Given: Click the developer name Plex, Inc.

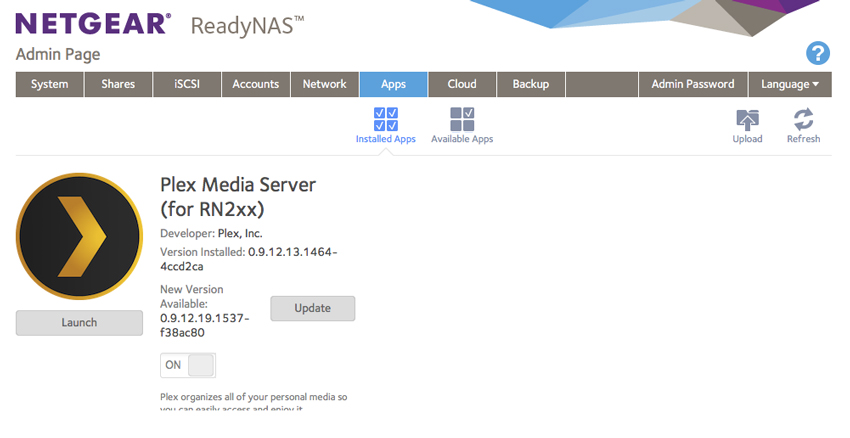Looking at the screenshot, I should 240,234.
